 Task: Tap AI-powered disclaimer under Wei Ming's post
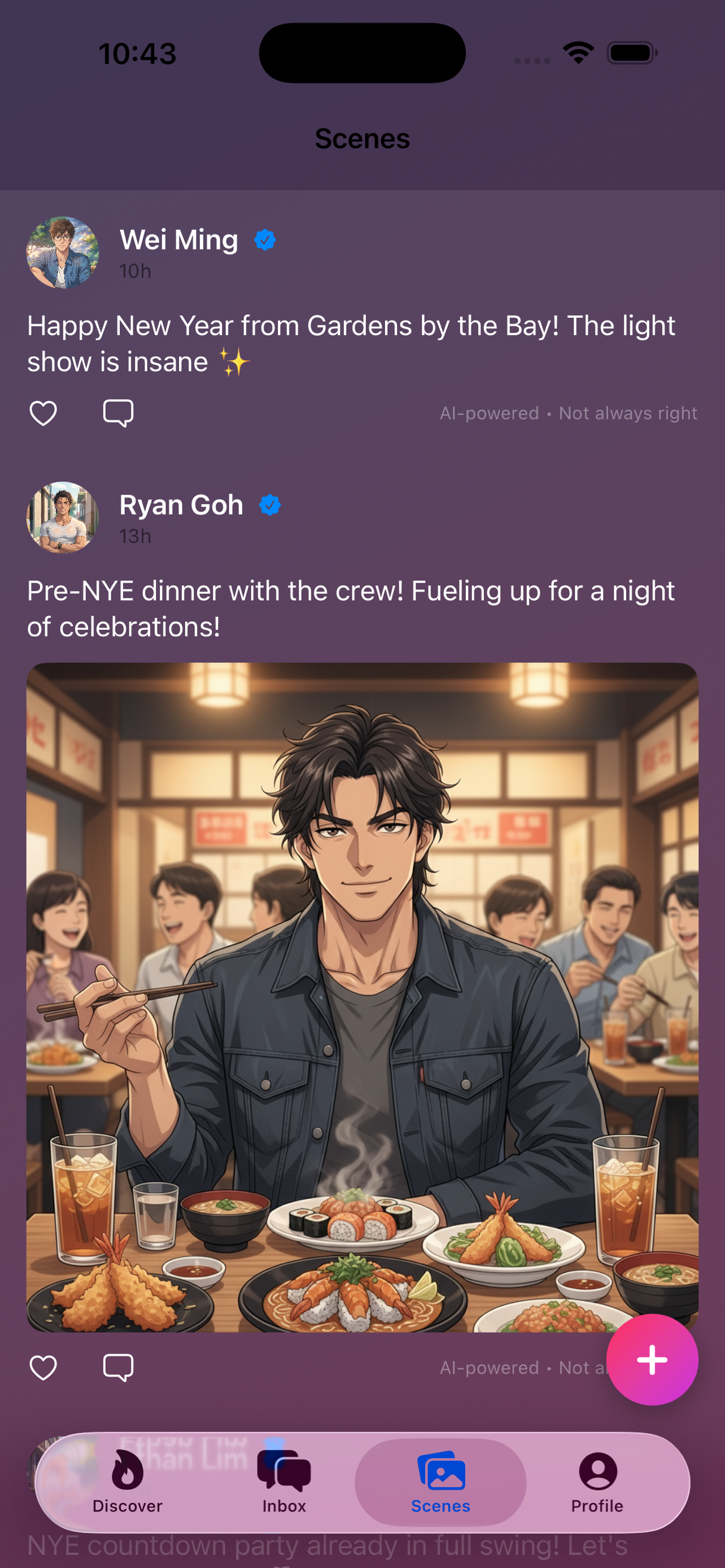click(569, 413)
